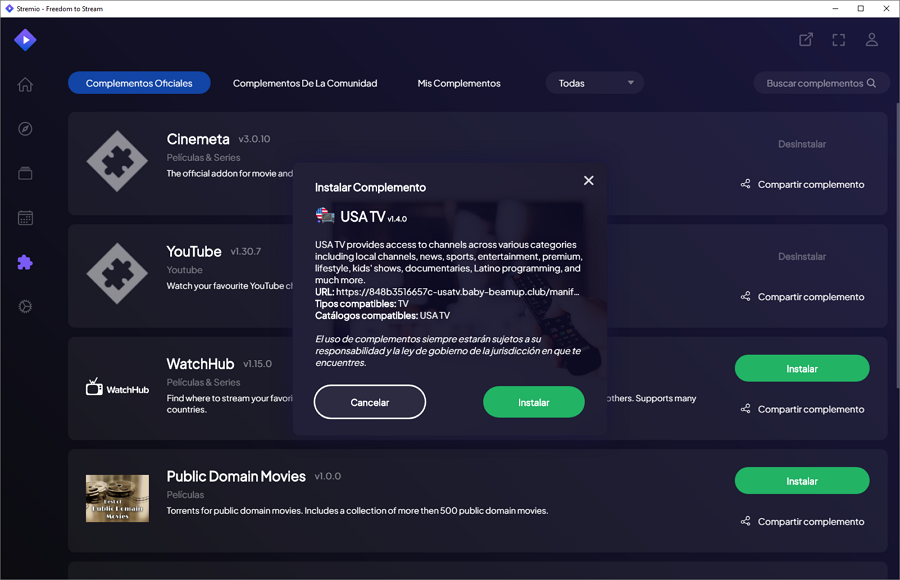Install USA TV from the dialog
This screenshot has width=900, height=580.
click(x=534, y=402)
